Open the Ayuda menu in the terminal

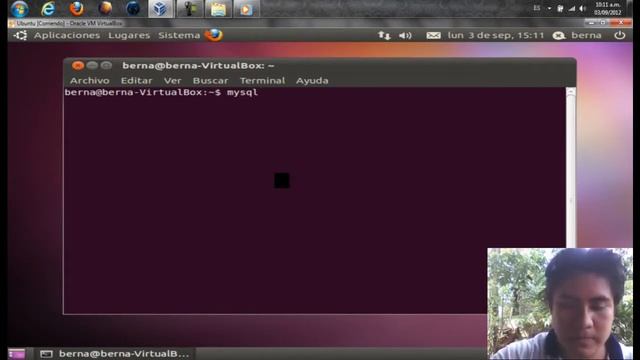[x=312, y=80]
